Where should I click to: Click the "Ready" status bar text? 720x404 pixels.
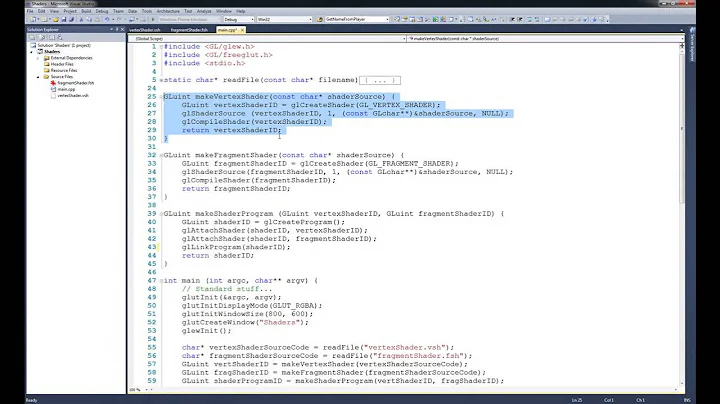[31, 400]
